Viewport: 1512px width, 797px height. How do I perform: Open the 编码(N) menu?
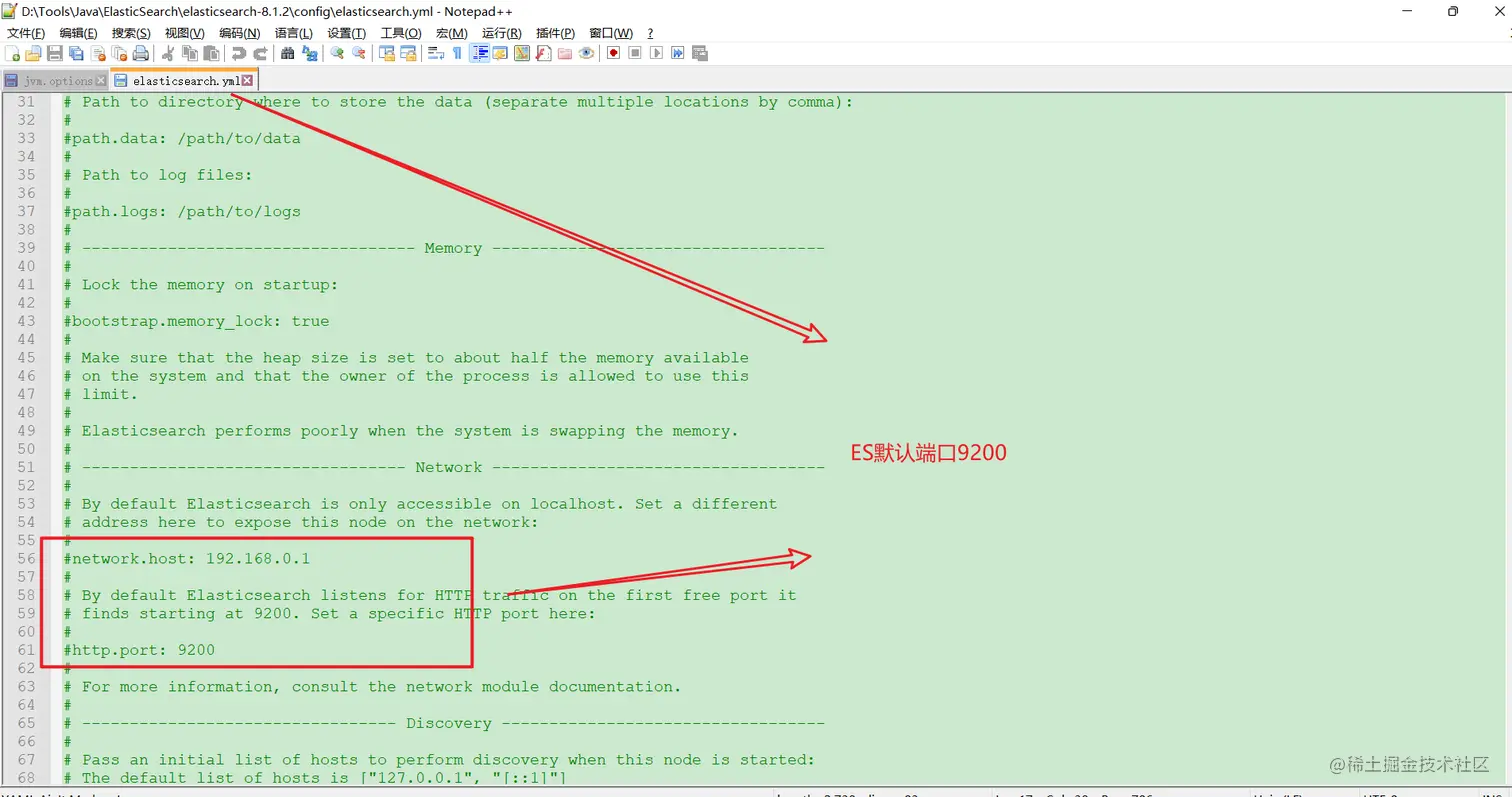coord(239,33)
